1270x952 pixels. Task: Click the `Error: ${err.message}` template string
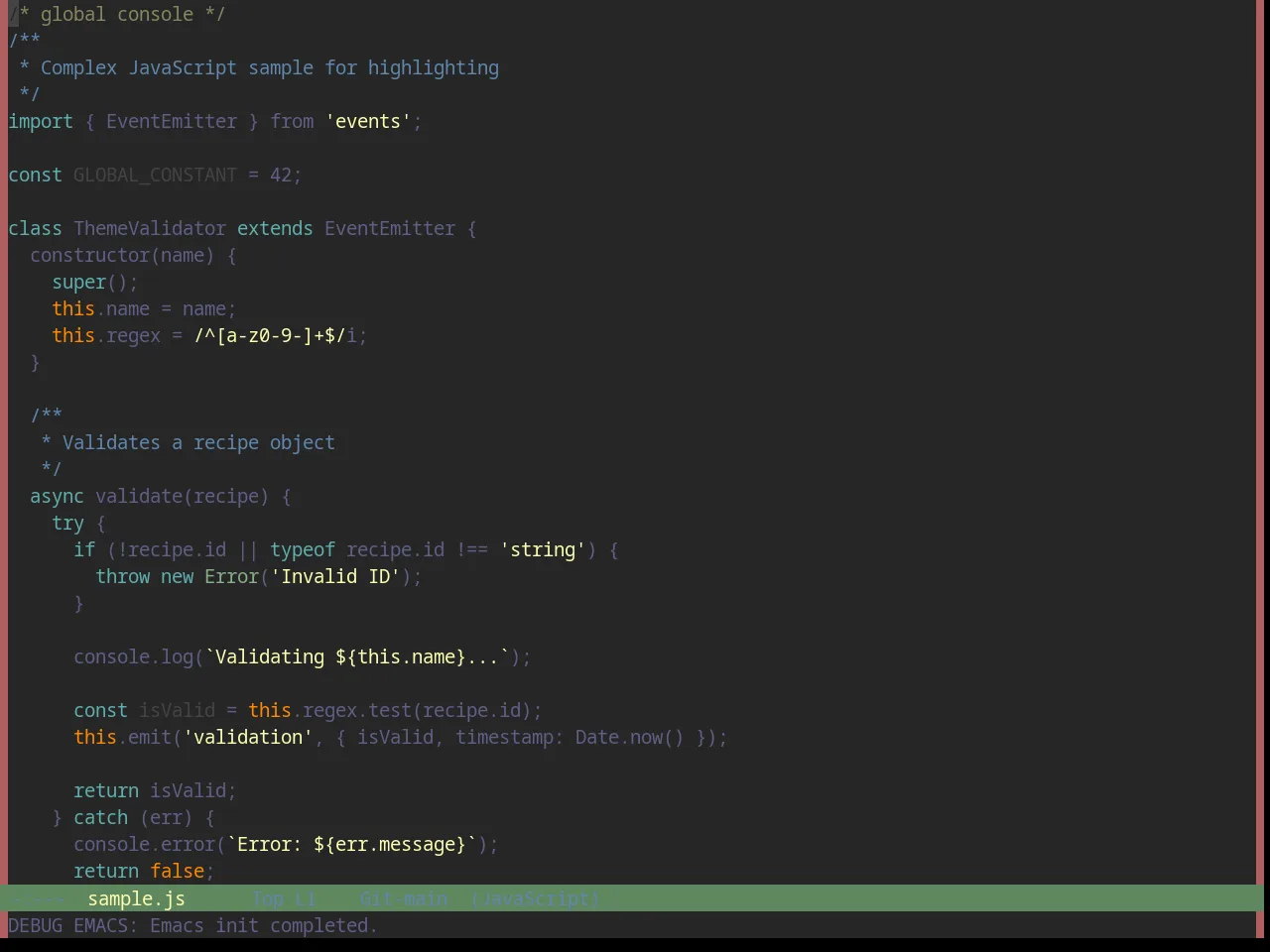click(351, 844)
